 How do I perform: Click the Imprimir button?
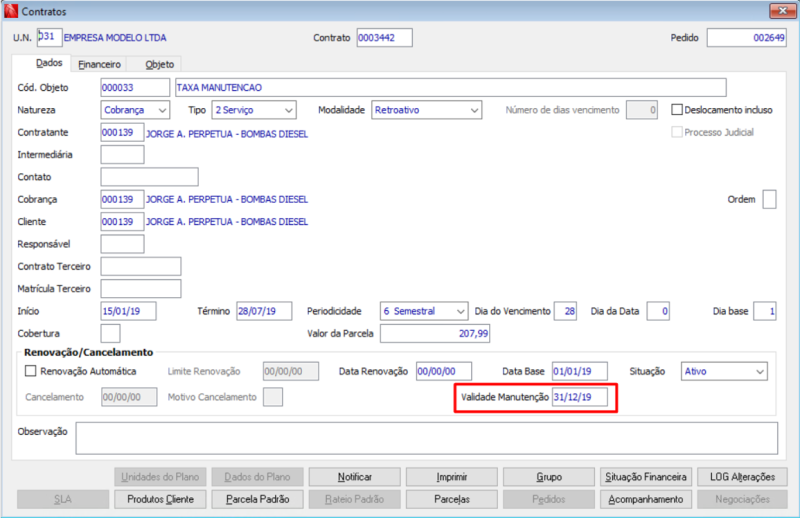point(452,477)
